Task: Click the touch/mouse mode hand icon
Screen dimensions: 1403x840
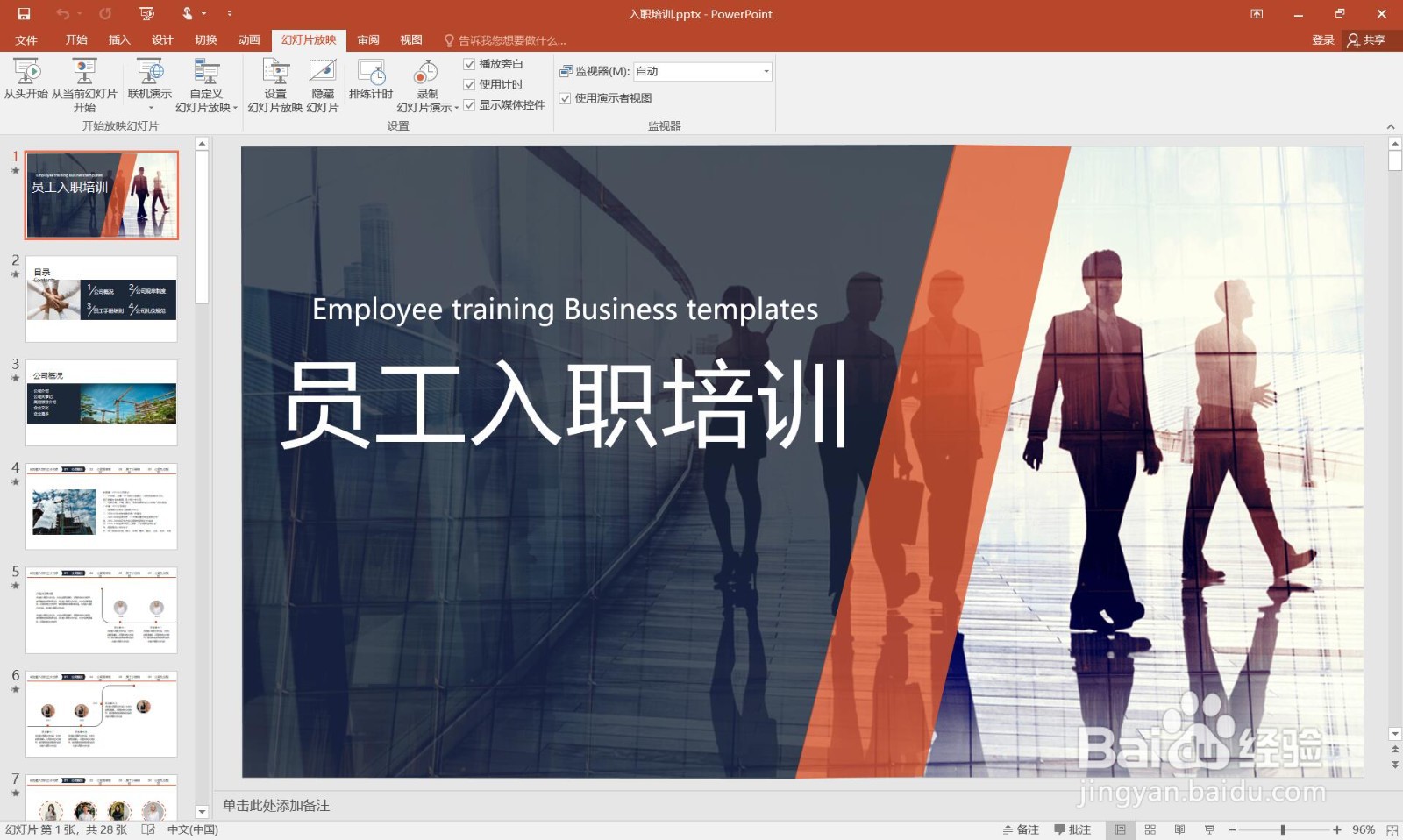Action: coord(187,14)
